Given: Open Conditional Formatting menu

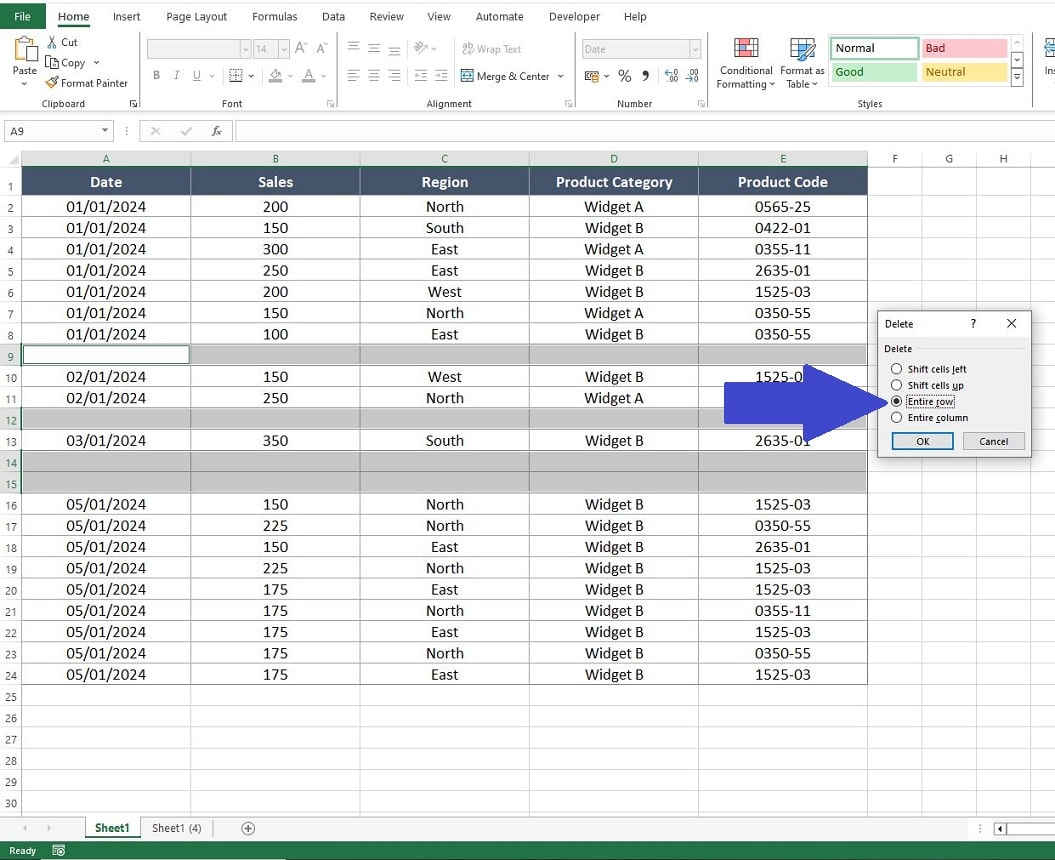Looking at the screenshot, I should [745, 63].
